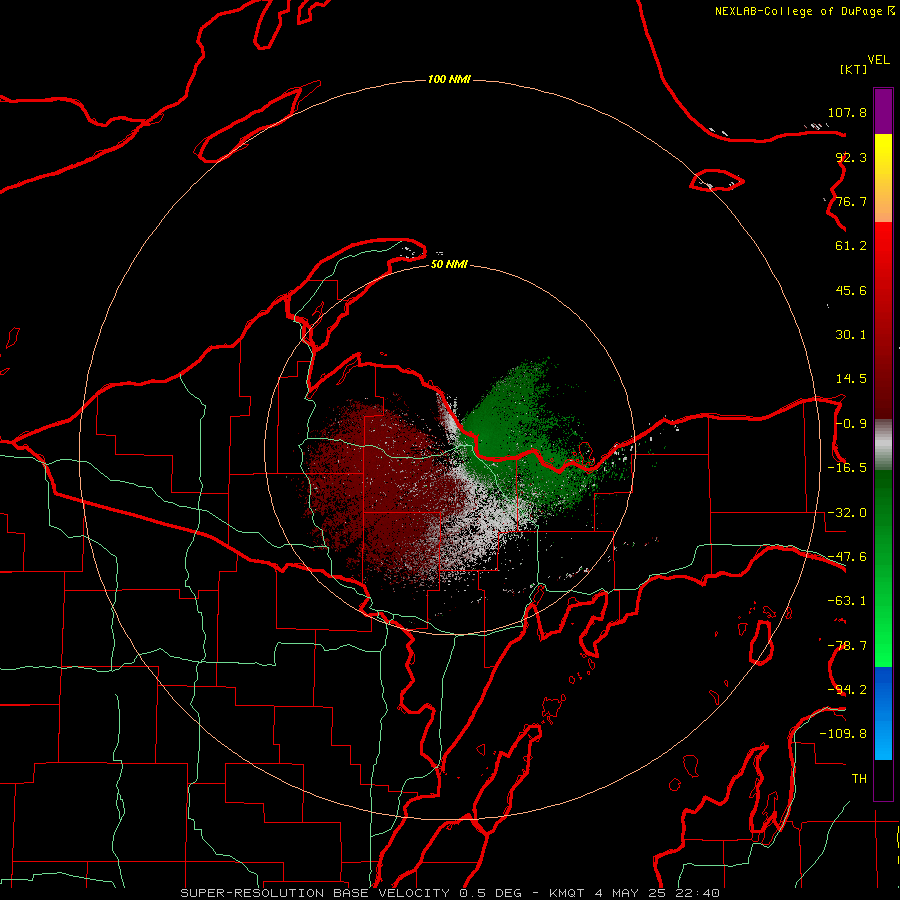Click the TH label in legend
The image size is (900, 900).
[x=859, y=779]
